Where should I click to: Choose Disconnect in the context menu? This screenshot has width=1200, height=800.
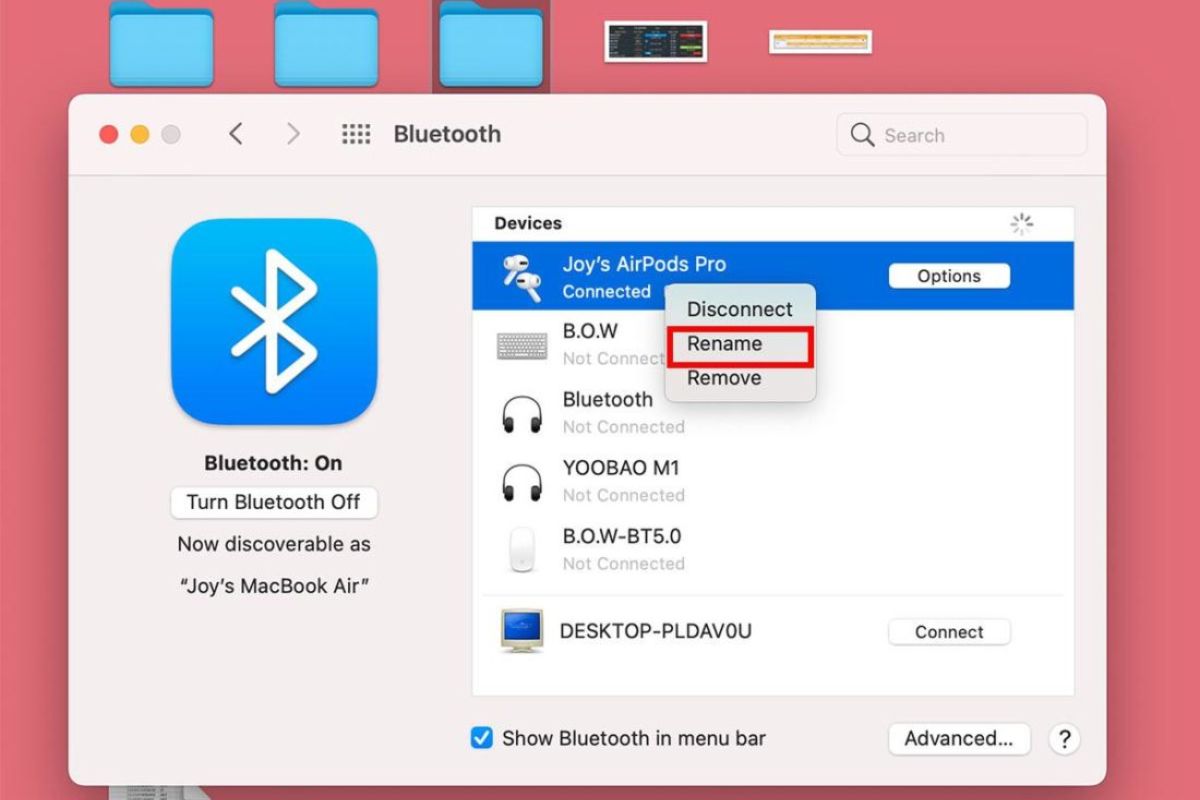pos(740,309)
